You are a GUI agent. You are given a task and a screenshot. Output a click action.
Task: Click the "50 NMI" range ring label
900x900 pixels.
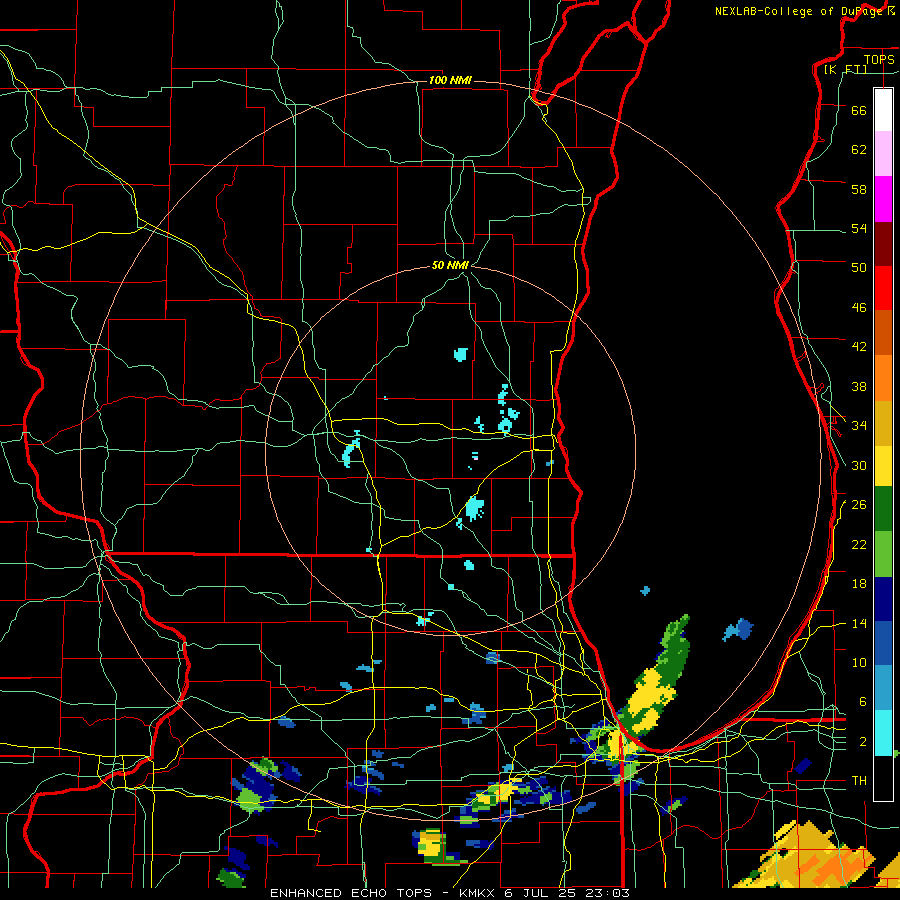[x=450, y=265]
